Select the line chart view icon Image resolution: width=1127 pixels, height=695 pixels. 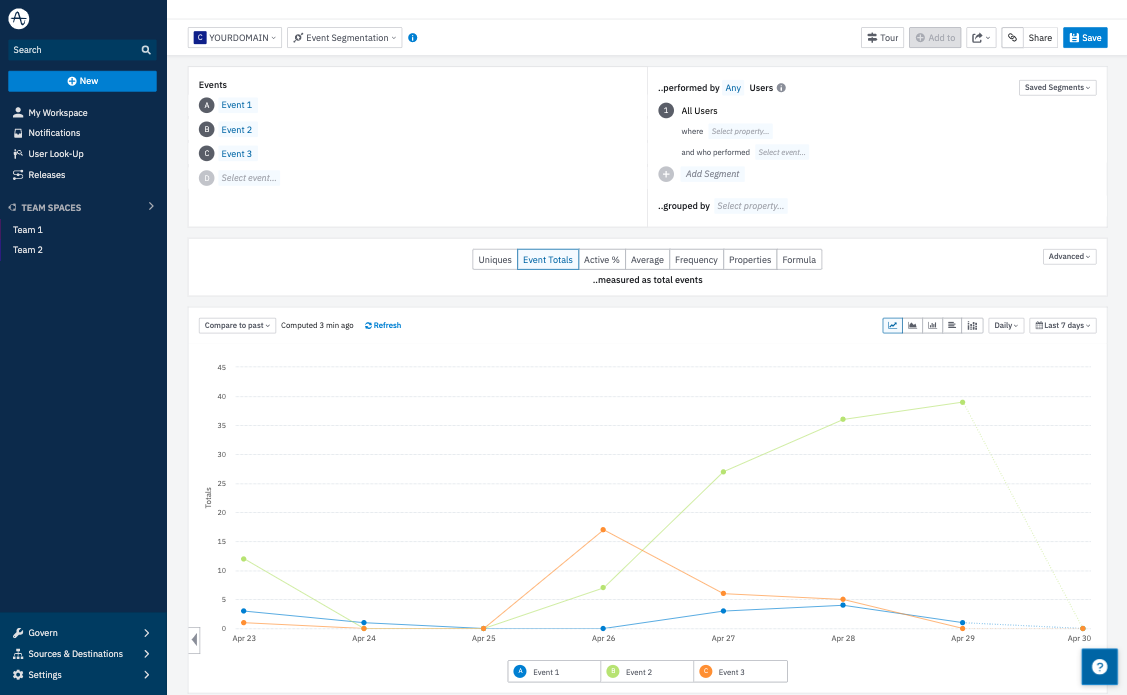[892, 326]
